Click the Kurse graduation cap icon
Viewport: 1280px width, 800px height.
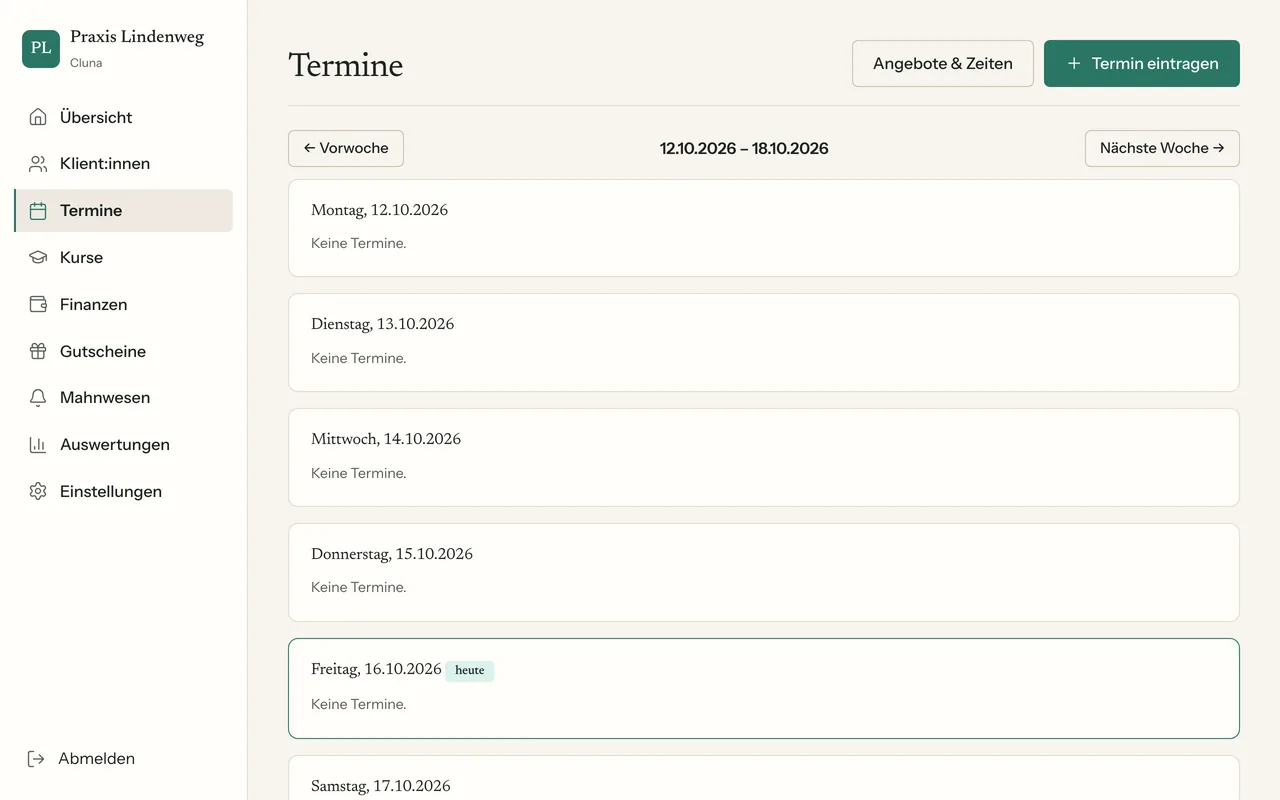(38, 258)
